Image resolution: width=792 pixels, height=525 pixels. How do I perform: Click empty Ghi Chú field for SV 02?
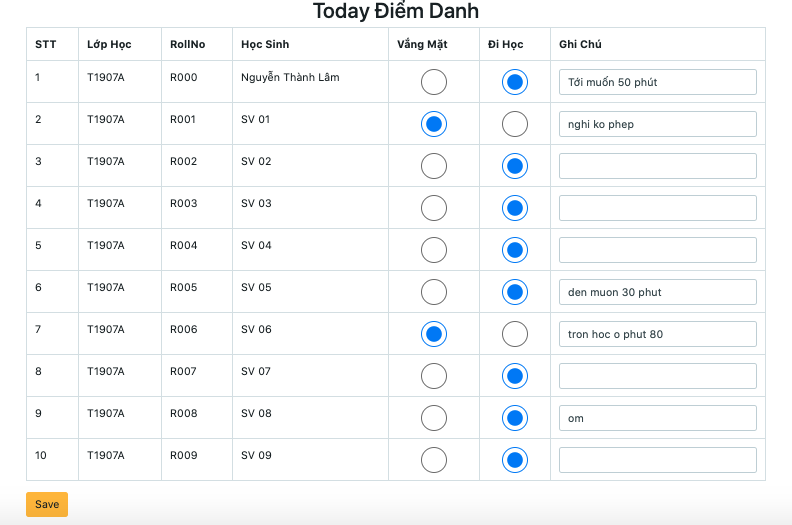(657, 166)
